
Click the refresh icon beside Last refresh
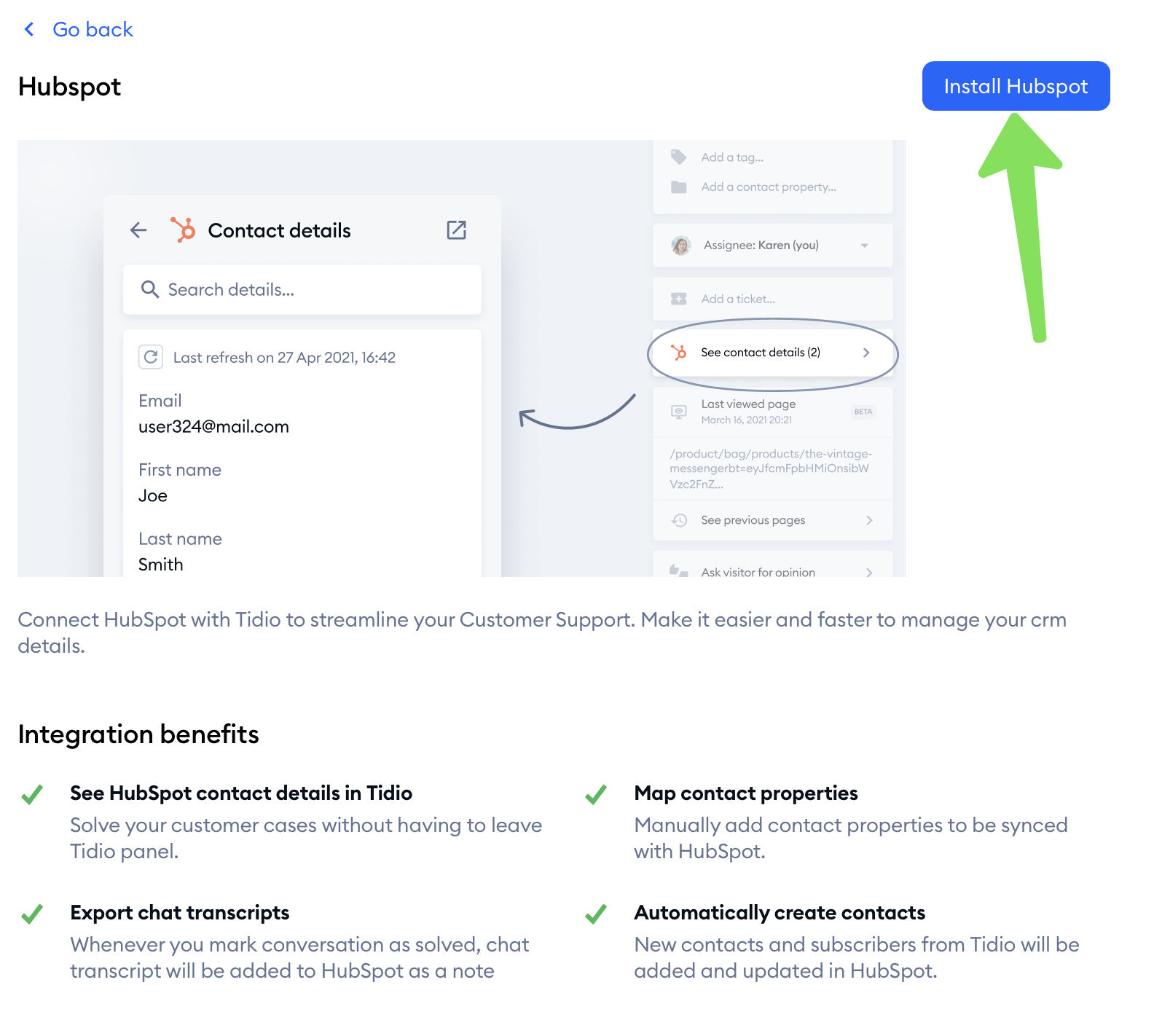tap(151, 357)
